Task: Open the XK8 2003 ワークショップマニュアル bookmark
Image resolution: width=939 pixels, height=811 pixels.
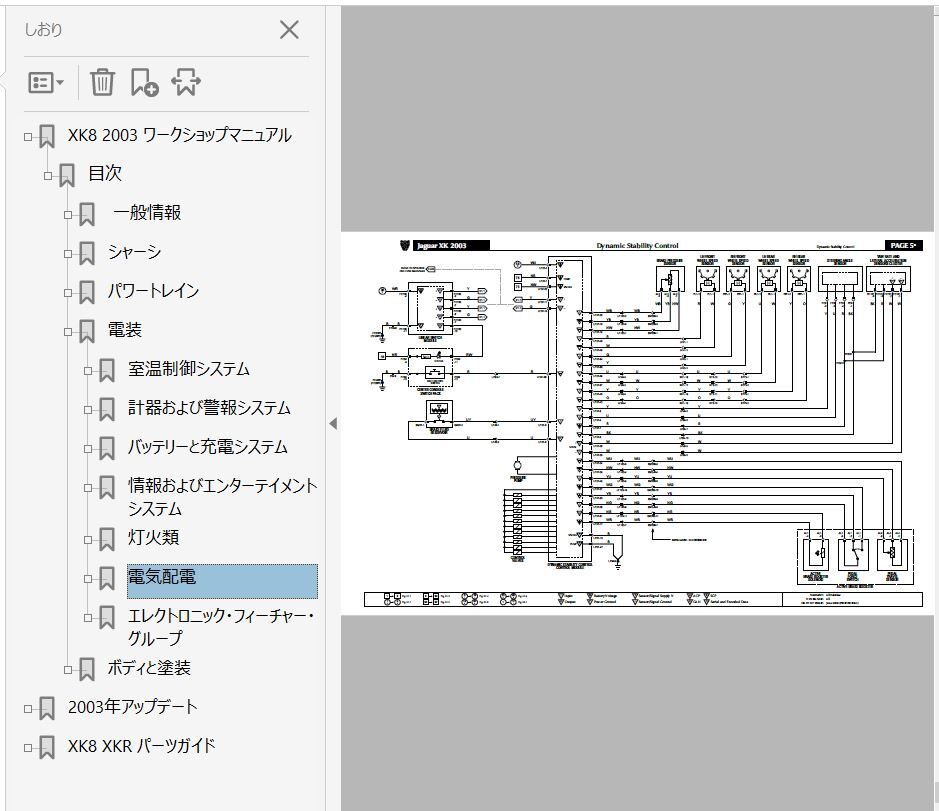Action: point(179,135)
